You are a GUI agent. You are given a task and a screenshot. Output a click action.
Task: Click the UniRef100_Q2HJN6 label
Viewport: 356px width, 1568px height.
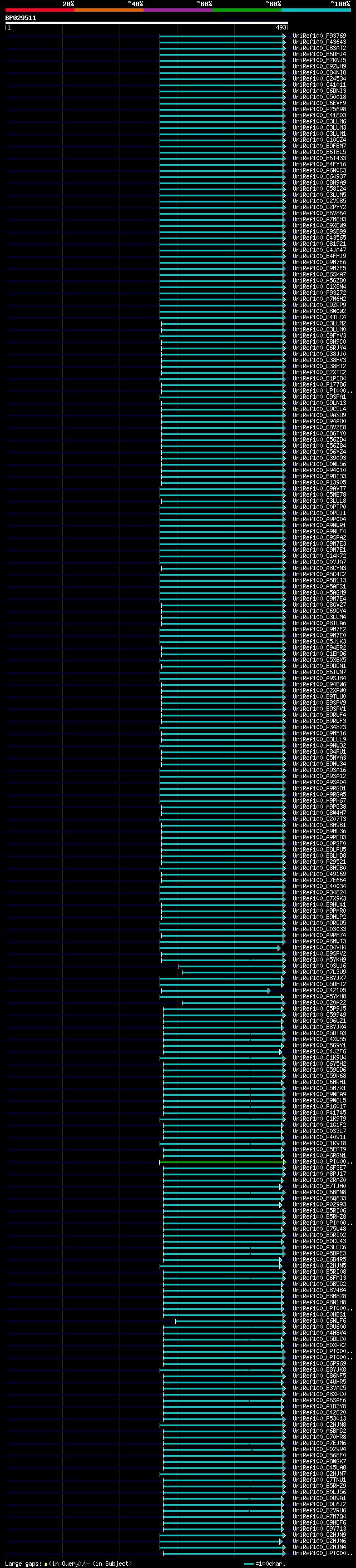click(319, 1541)
